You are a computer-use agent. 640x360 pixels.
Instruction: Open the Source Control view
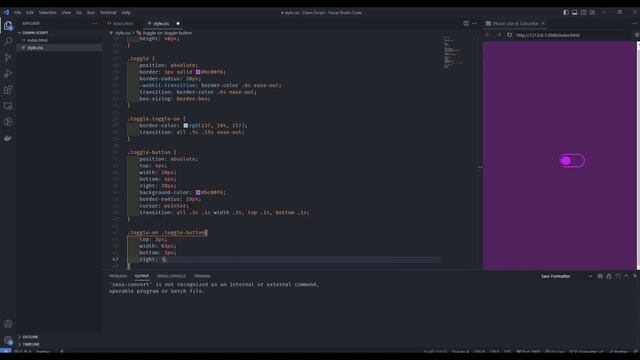[x=8, y=58]
